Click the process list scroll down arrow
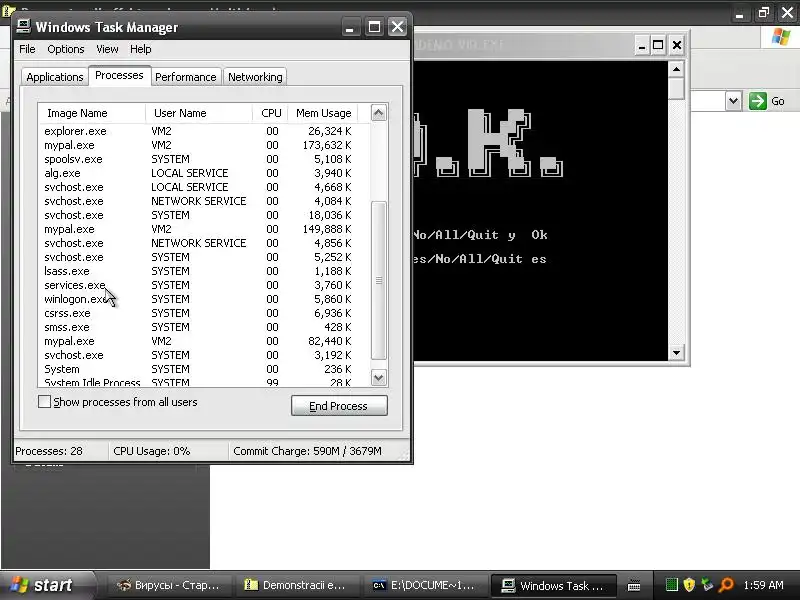Image resolution: width=800 pixels, height=600 pixels. pos(379,378)
